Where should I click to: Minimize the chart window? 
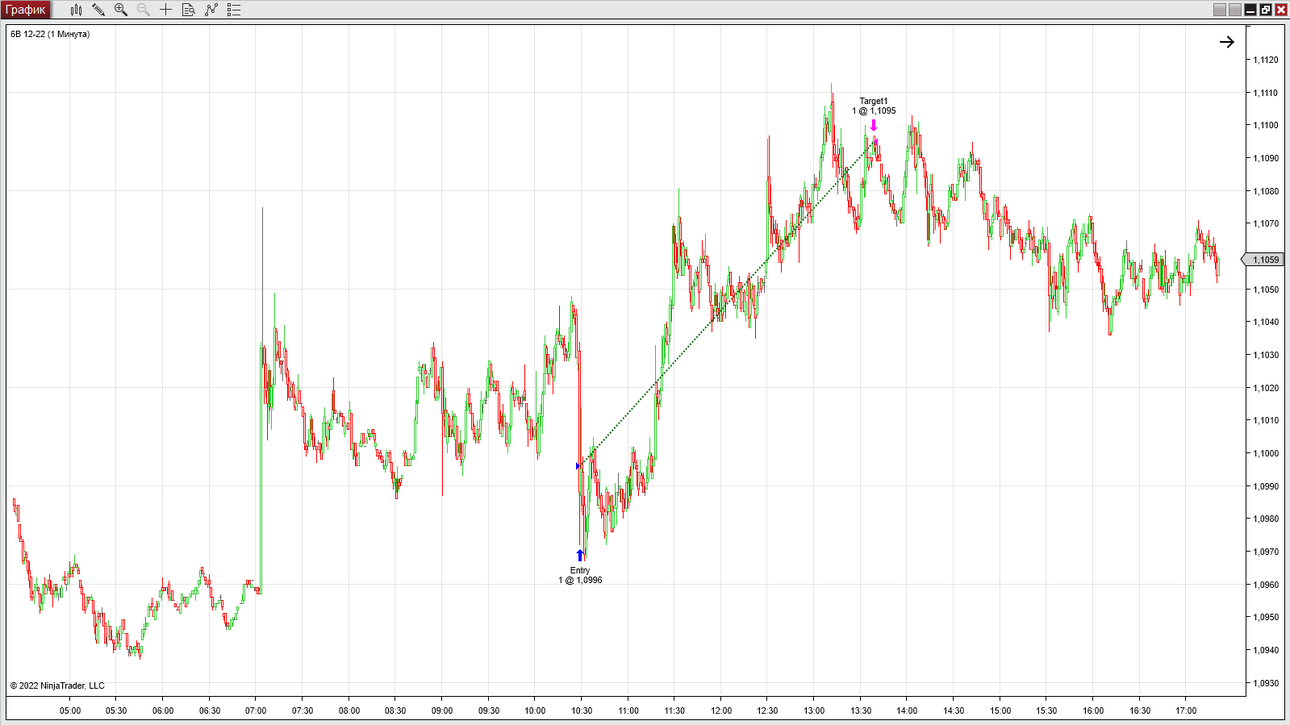click(x=1250, y=10)
